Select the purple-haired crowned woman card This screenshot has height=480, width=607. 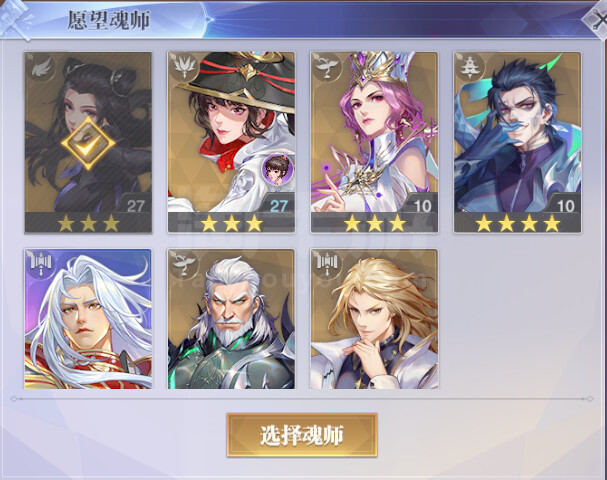click(374, 142)
